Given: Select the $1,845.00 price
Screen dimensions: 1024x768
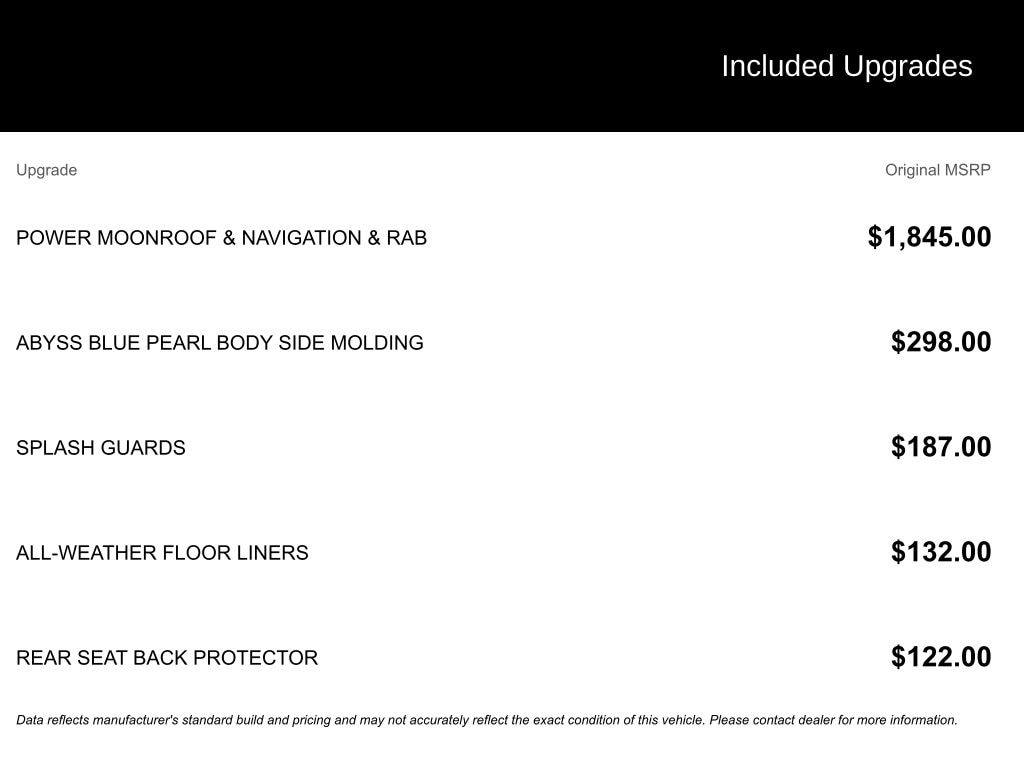Looking at the screenshot, I should 929,237.
